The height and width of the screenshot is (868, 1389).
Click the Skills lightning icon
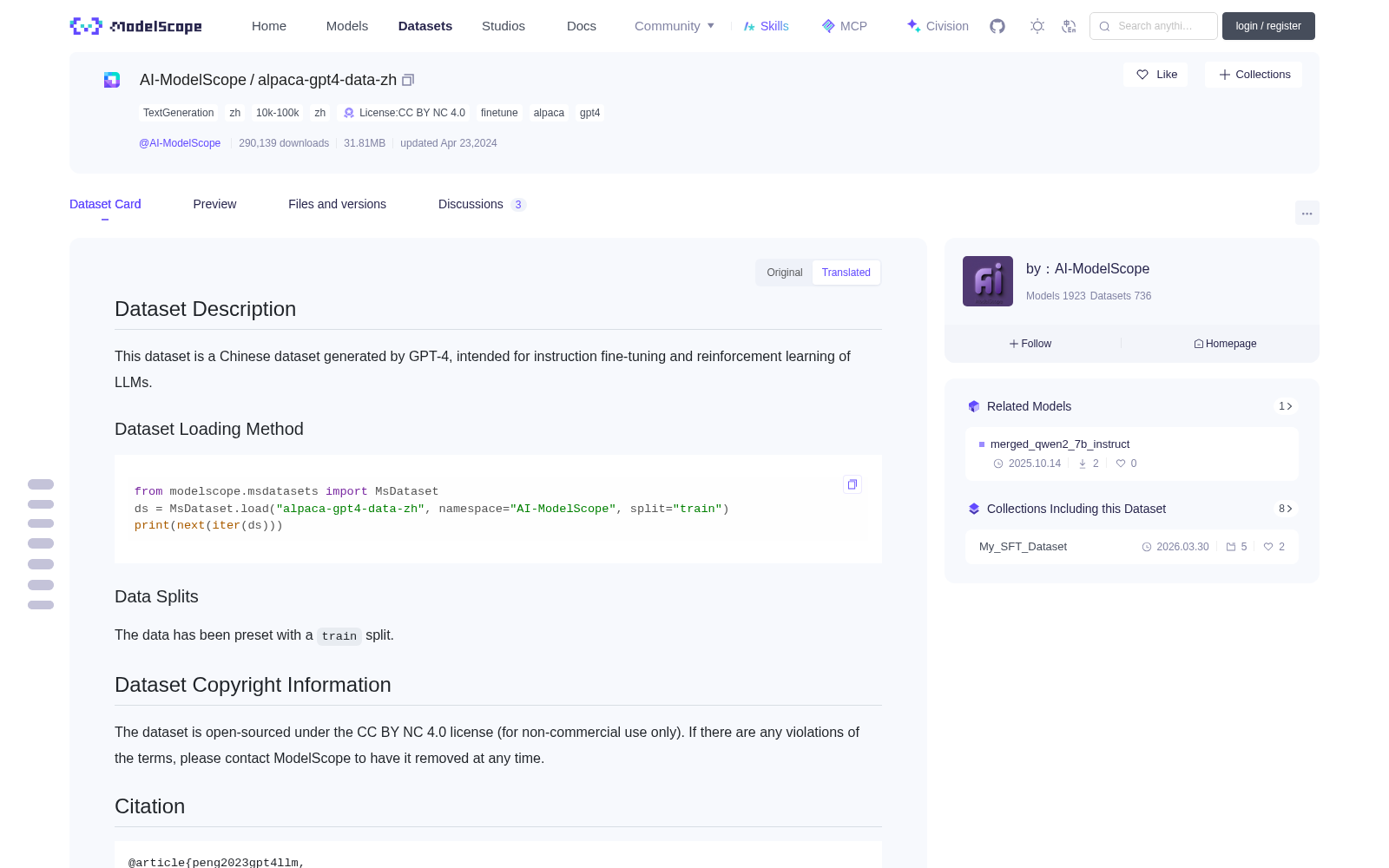pos(749,26)
